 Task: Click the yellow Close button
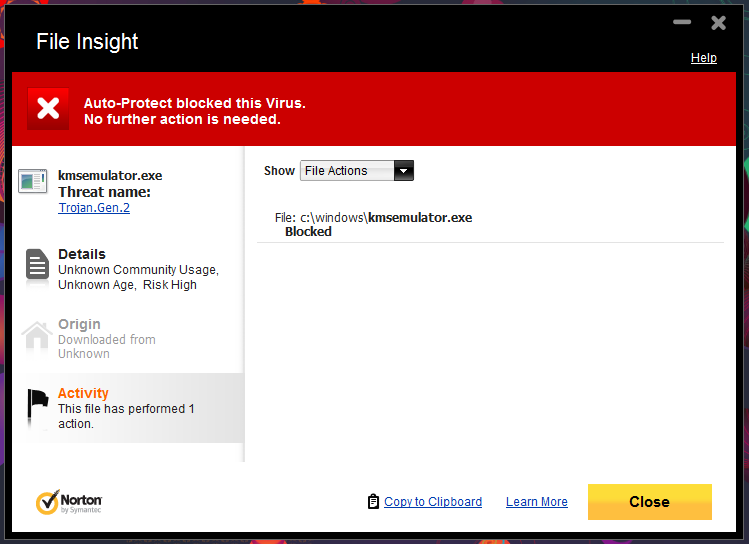coord(650,502)
